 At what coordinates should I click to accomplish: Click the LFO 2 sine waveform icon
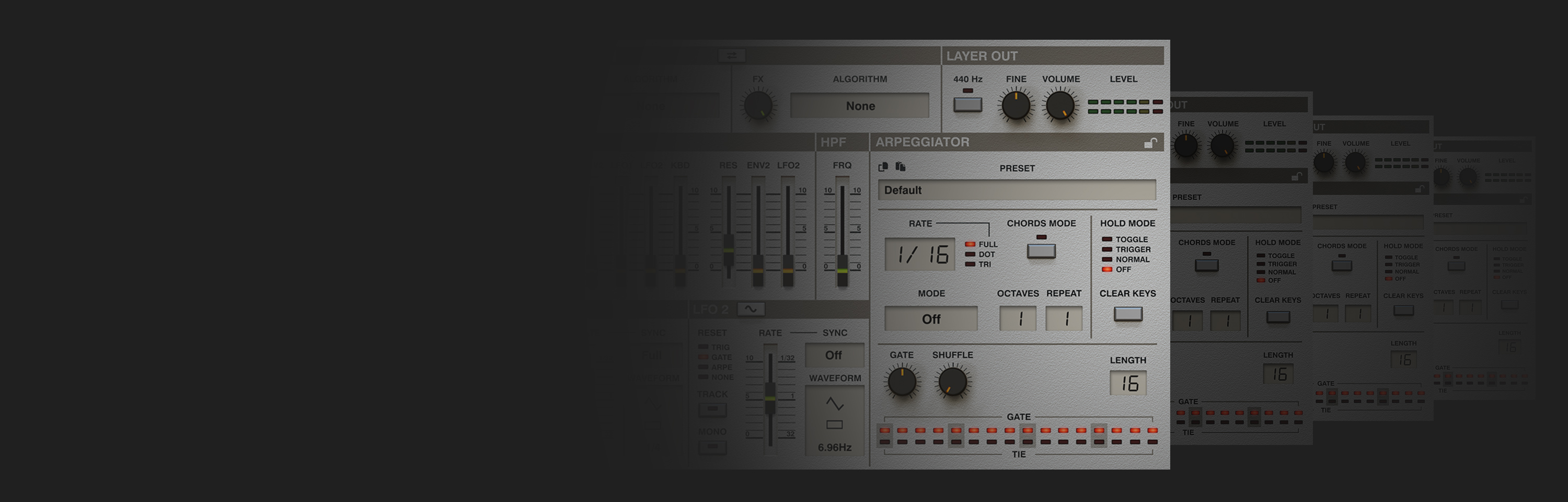pyautogui.click(x=751, y=309)
